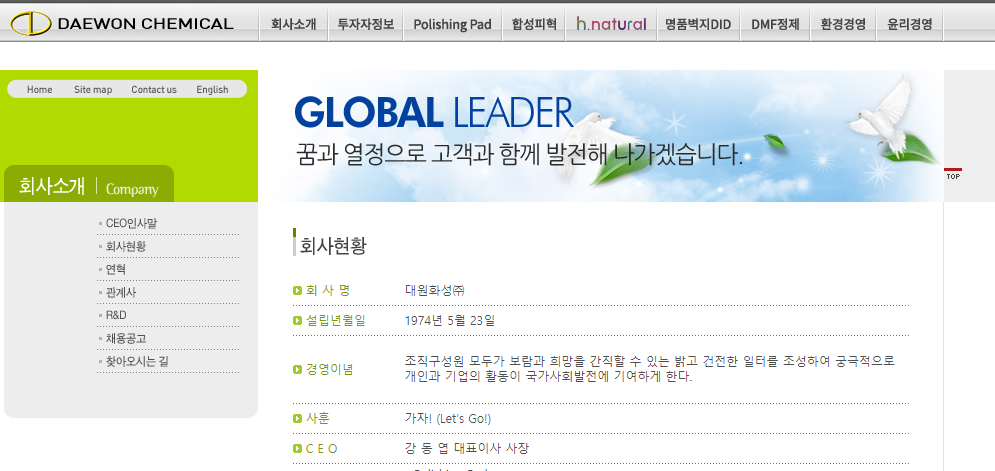Open the Contact us link

(154, 90)
